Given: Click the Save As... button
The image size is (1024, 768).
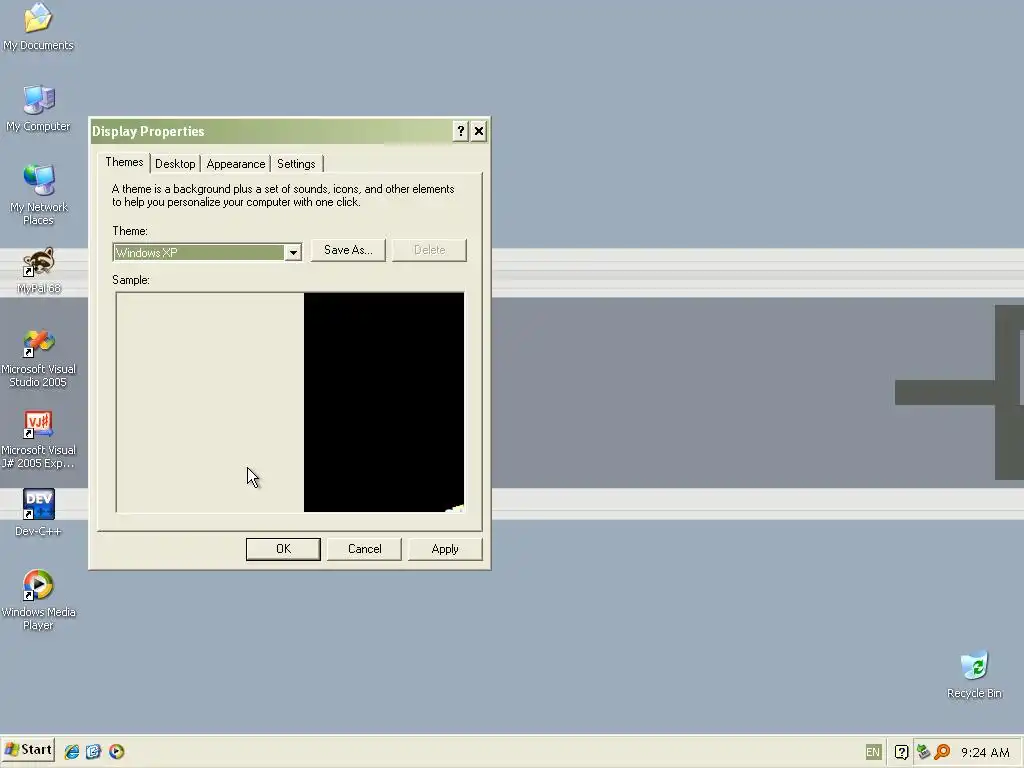Looking at the screenshot, I should click(x=348, y=250).
